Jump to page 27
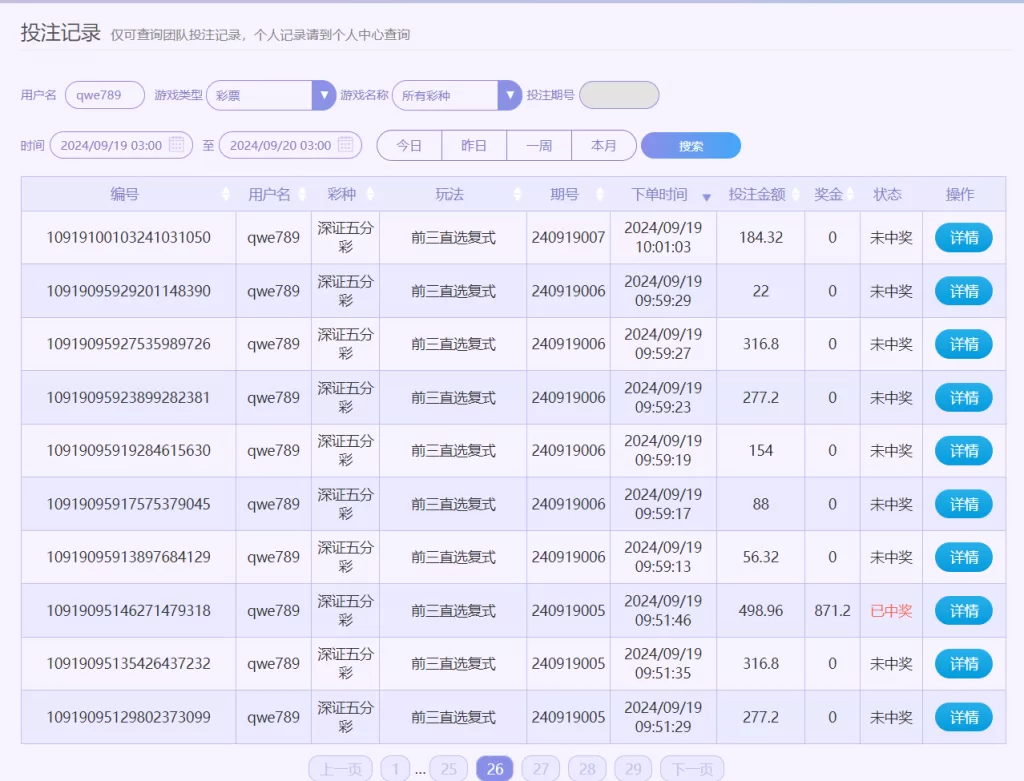The image size is (1024, 781). (x=541, y=769)
